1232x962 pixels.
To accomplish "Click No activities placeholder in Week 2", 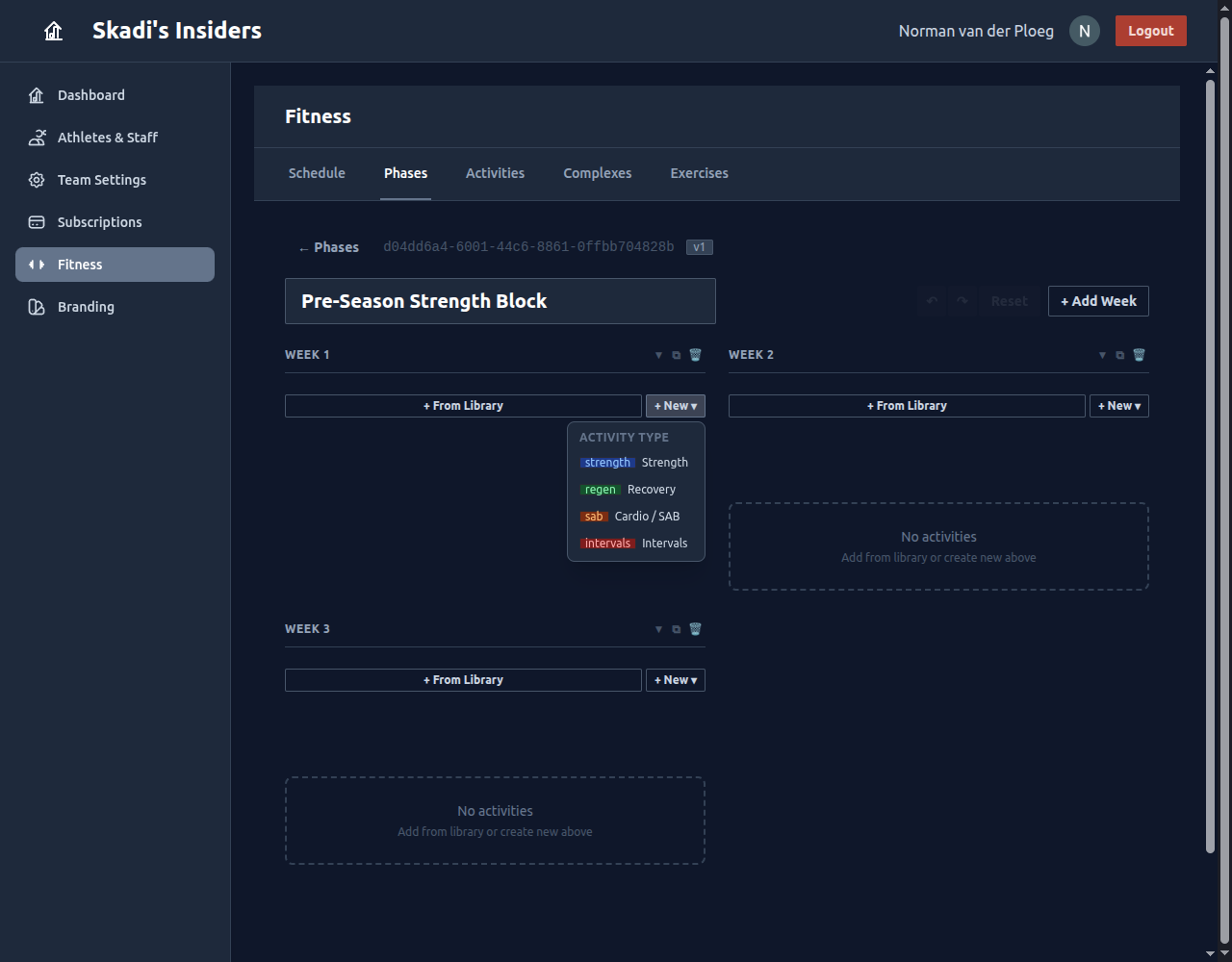I will coord(938,546).
